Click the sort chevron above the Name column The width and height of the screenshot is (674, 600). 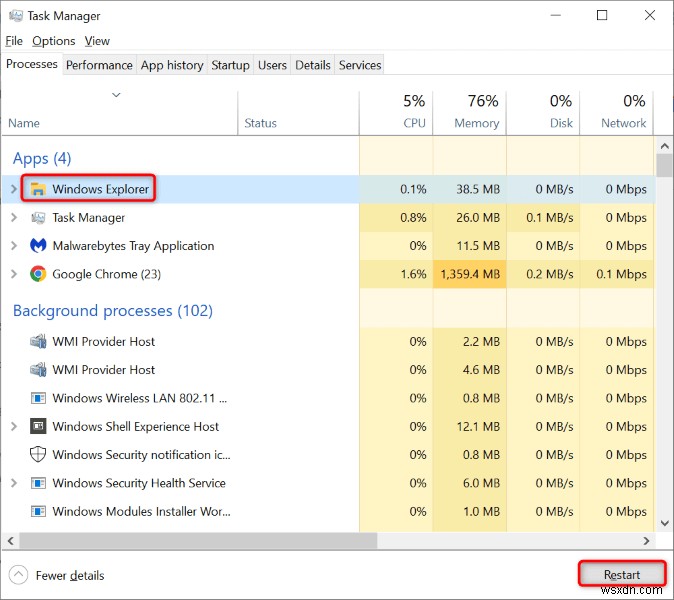tap(116, 95)
